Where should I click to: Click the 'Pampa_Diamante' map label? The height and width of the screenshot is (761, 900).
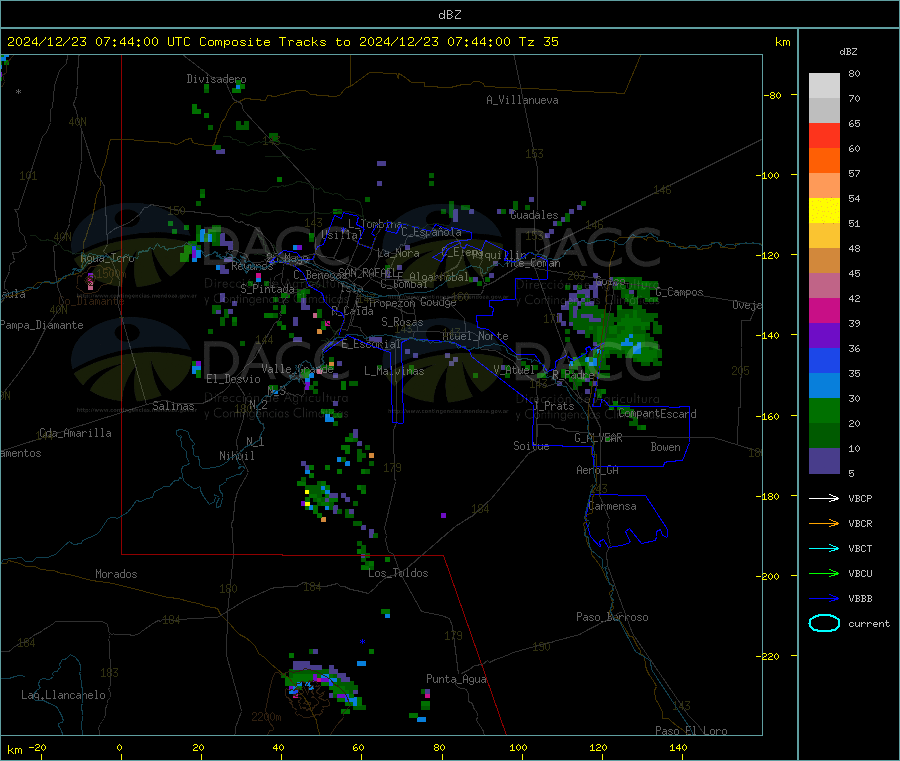pos(42,325)
